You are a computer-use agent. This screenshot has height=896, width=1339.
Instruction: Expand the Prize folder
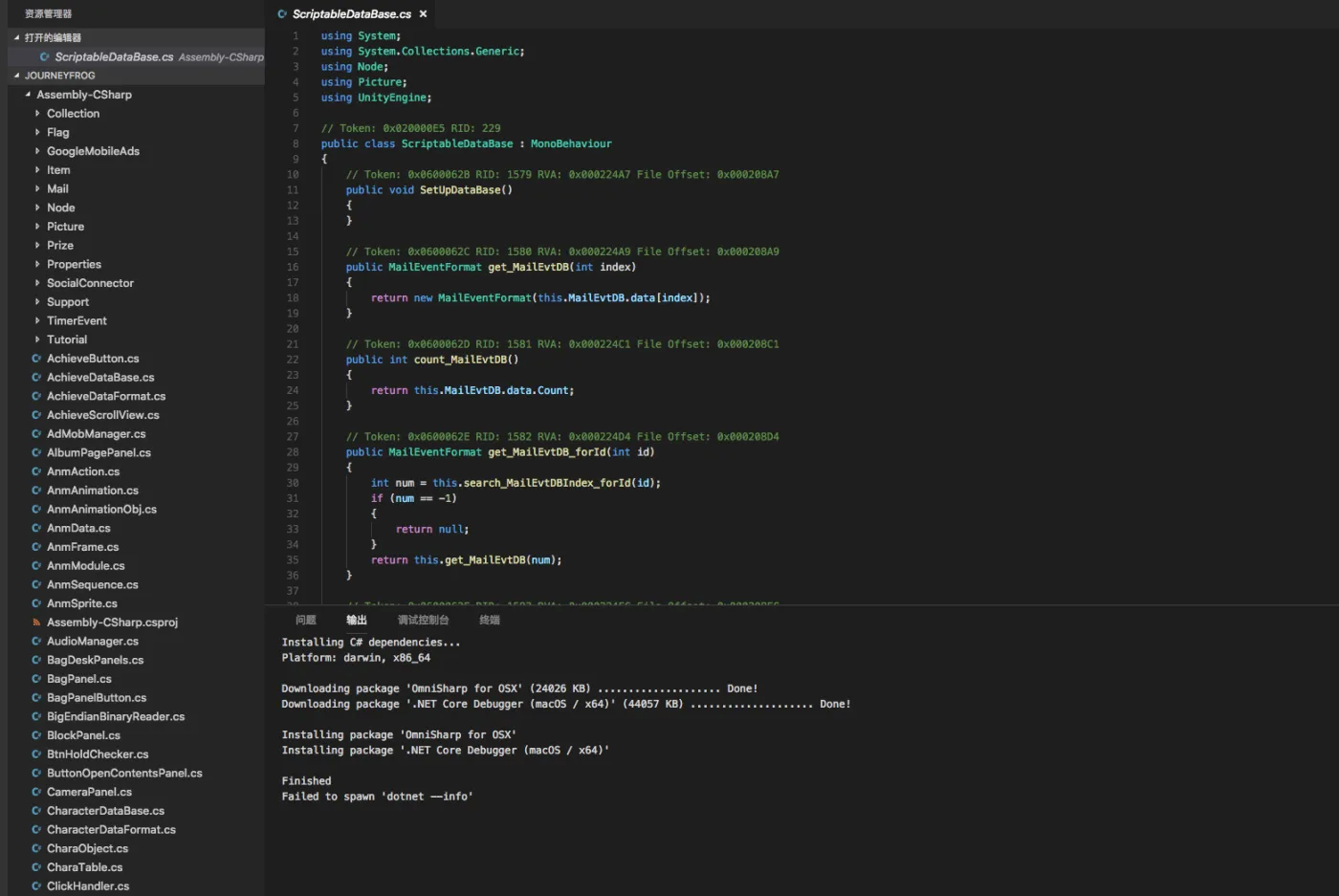coord(37,246)
